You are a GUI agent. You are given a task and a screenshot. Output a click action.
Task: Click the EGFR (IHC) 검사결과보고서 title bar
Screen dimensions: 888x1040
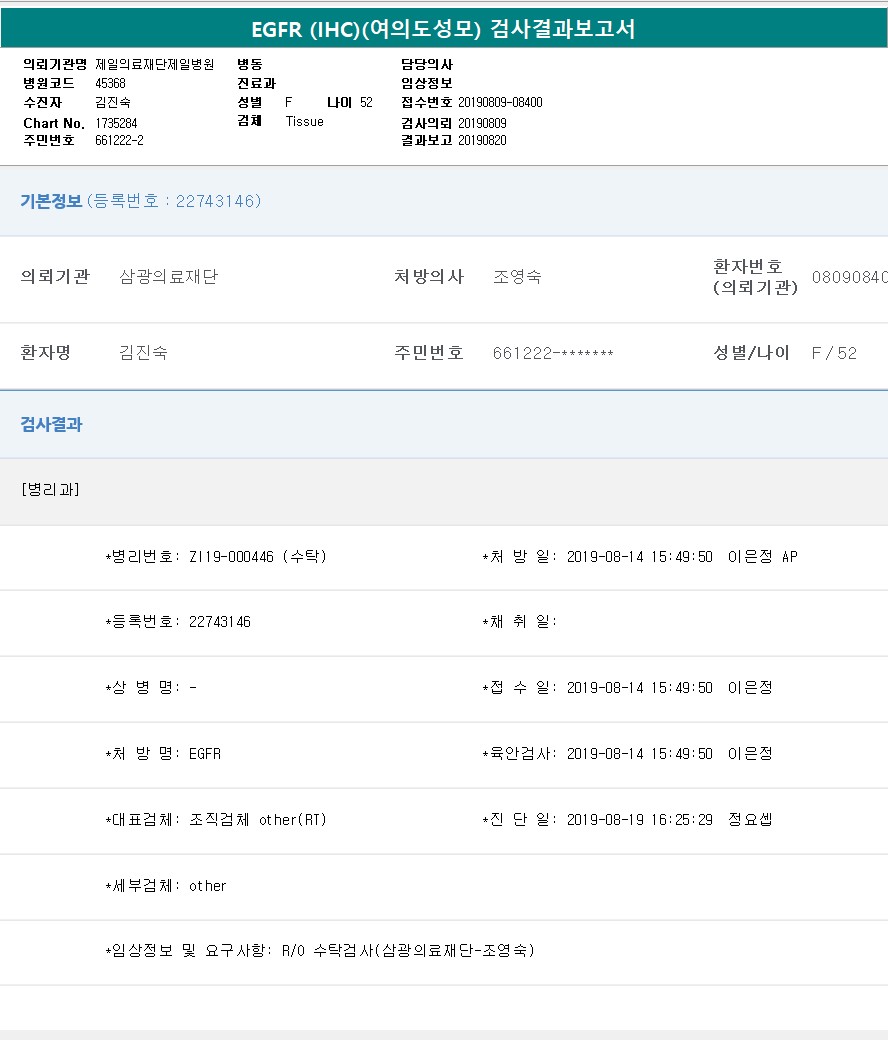443,30
